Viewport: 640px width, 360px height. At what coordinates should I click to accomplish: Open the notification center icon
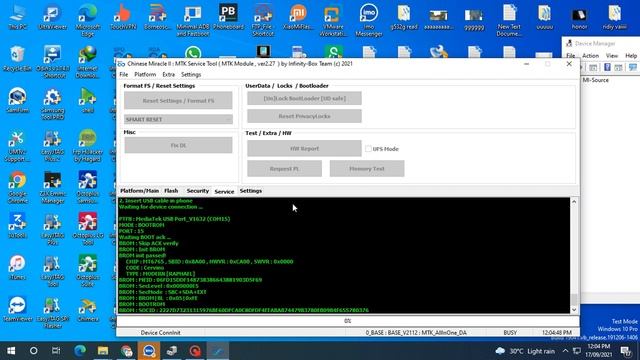[626, 351]
